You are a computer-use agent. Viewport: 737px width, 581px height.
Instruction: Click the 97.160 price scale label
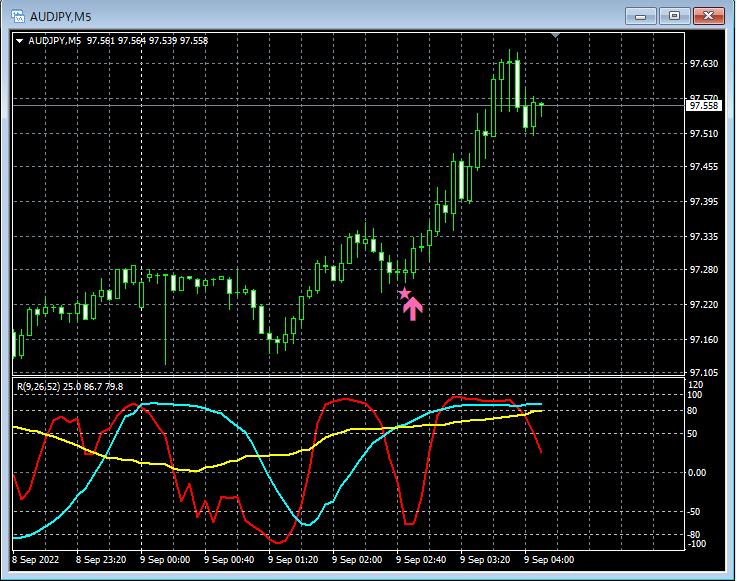click(704, 340)
